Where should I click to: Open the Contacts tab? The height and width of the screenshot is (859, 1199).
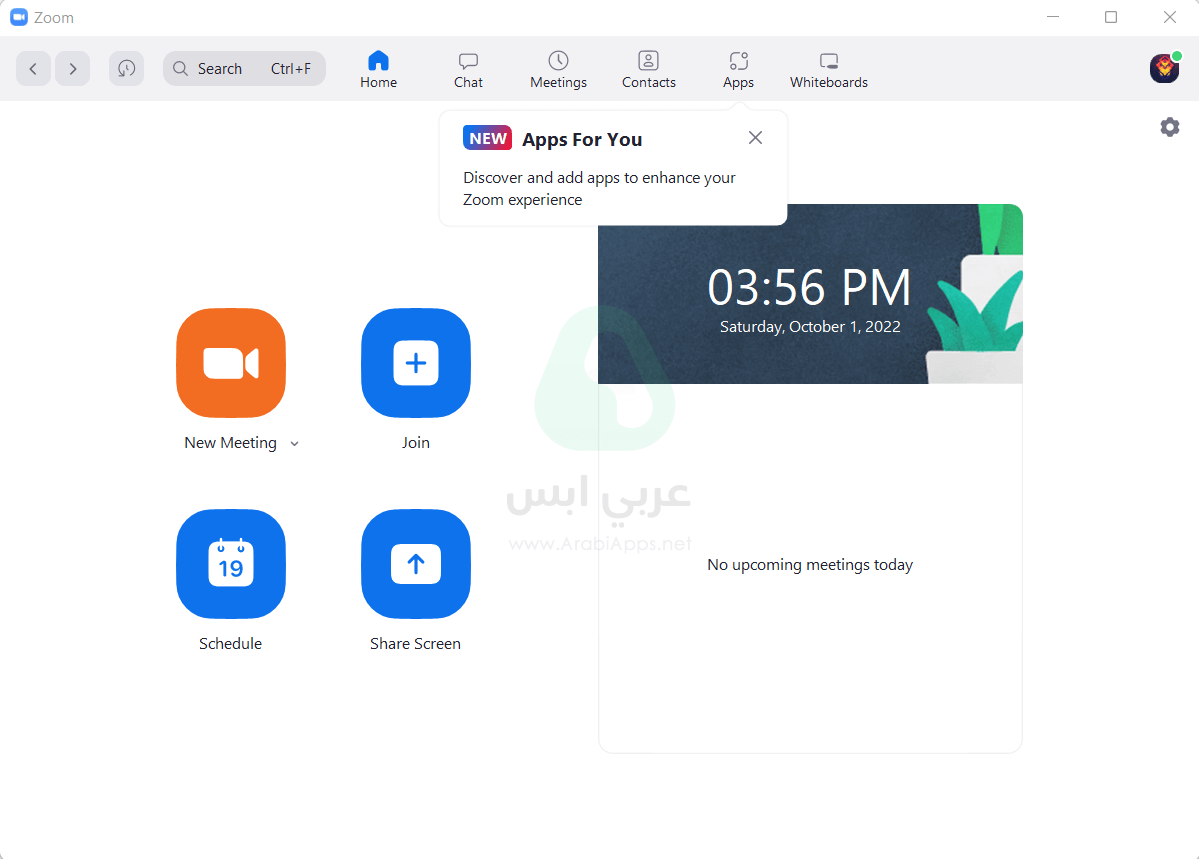tap(648, 69)
